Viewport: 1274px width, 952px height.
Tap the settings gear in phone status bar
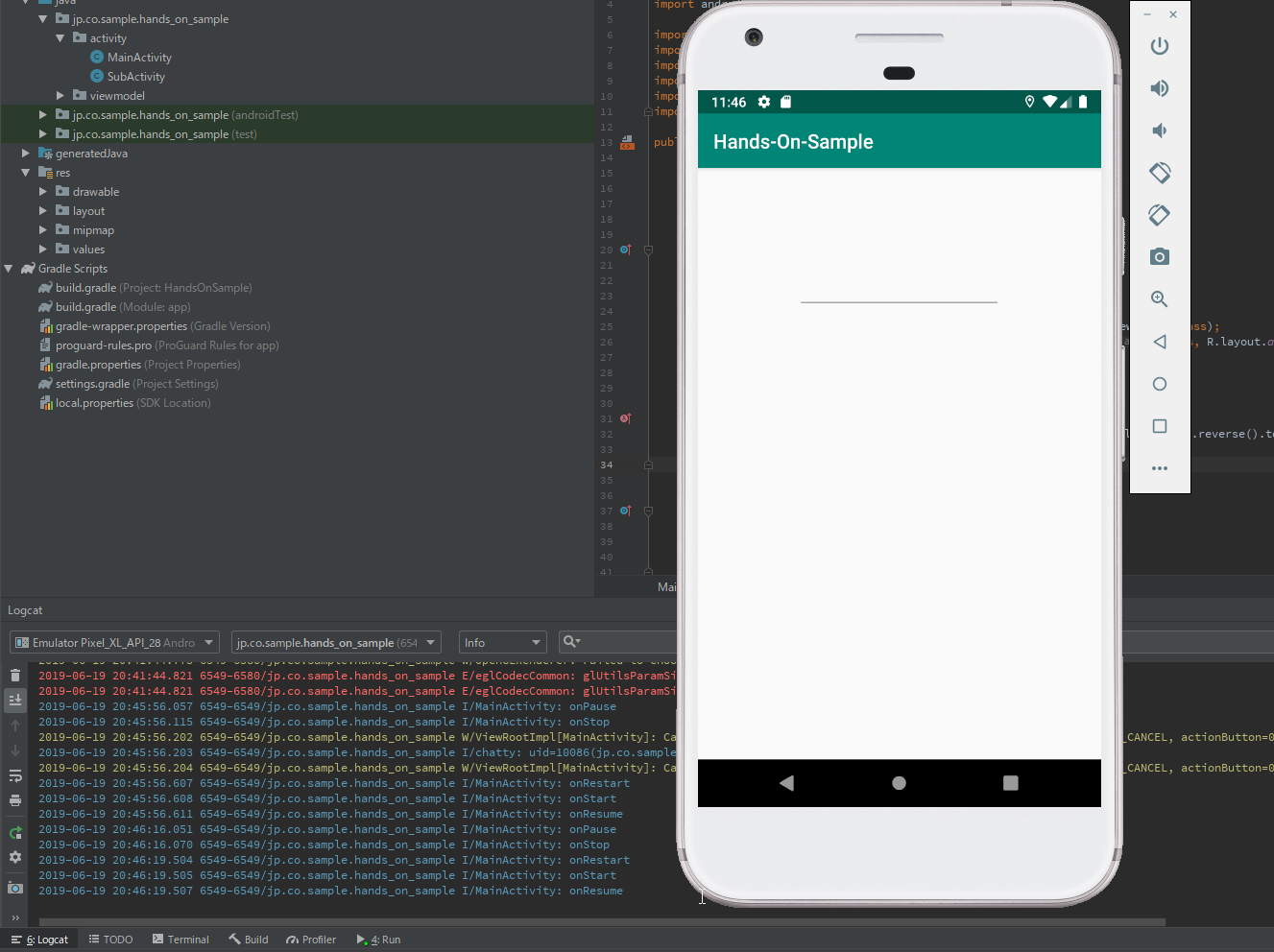click(764, 102)
